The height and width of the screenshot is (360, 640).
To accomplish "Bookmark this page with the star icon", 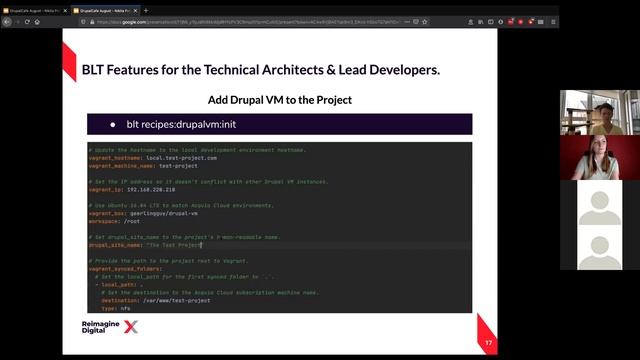I will (425, 22).
